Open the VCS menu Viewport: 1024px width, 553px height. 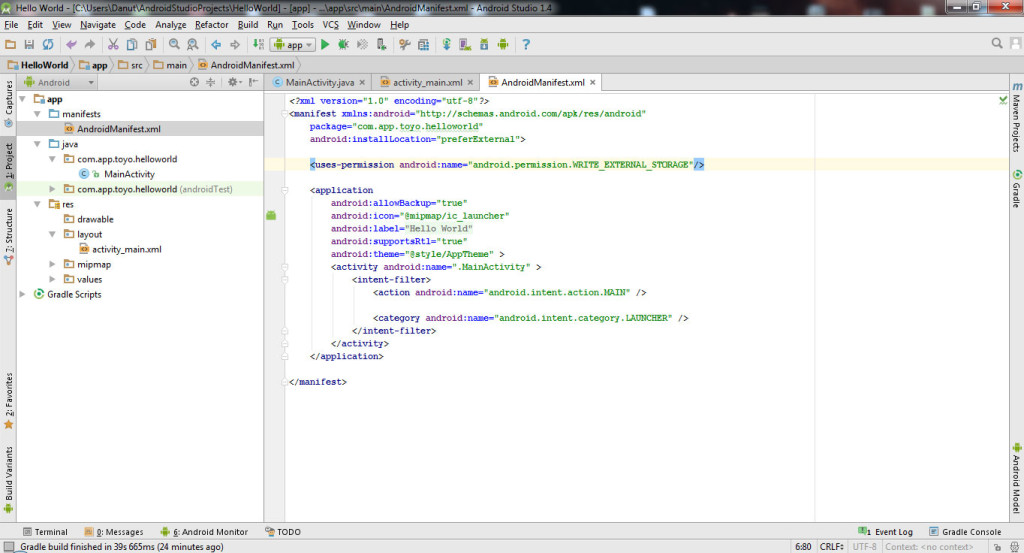[x=330, y=25]
